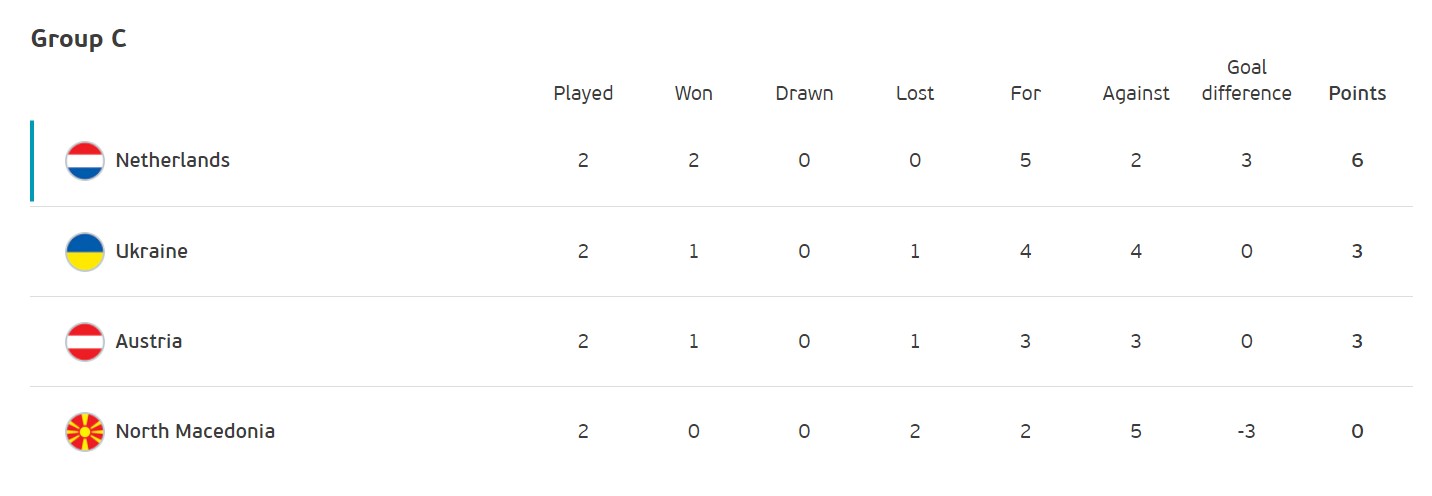Screen dimensions: 1432x496
Task: Click North Macedonia's goal difference of -3
Action: point(1246,431)
